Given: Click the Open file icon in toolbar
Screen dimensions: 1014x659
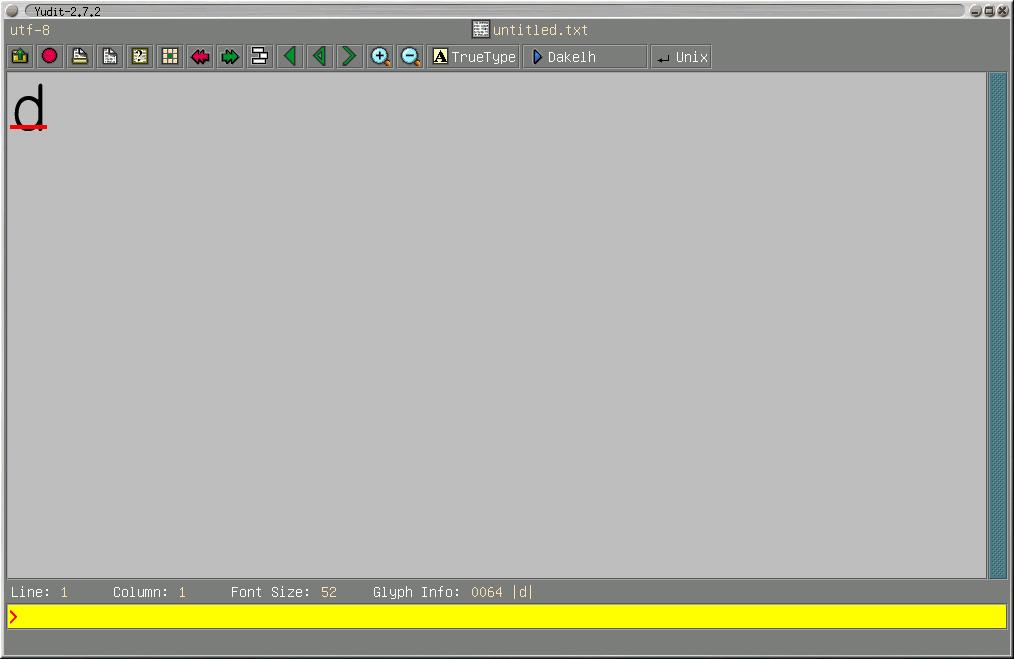Looking at the screenshot, I should click(x=20, y=57).
